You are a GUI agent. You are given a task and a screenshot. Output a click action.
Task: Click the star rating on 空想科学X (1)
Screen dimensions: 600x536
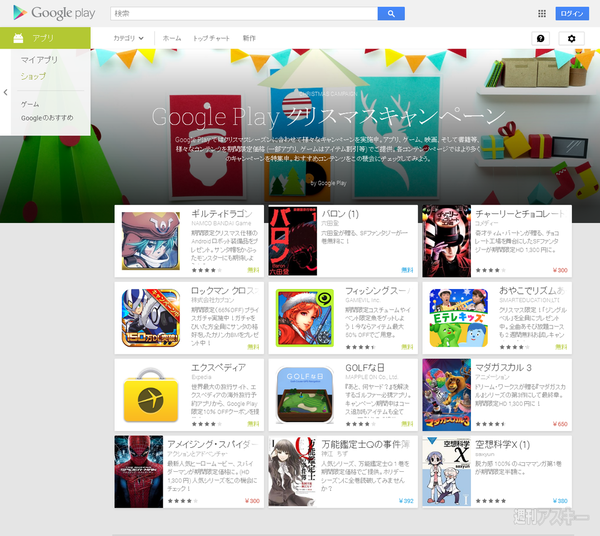(x=491, y=501)
